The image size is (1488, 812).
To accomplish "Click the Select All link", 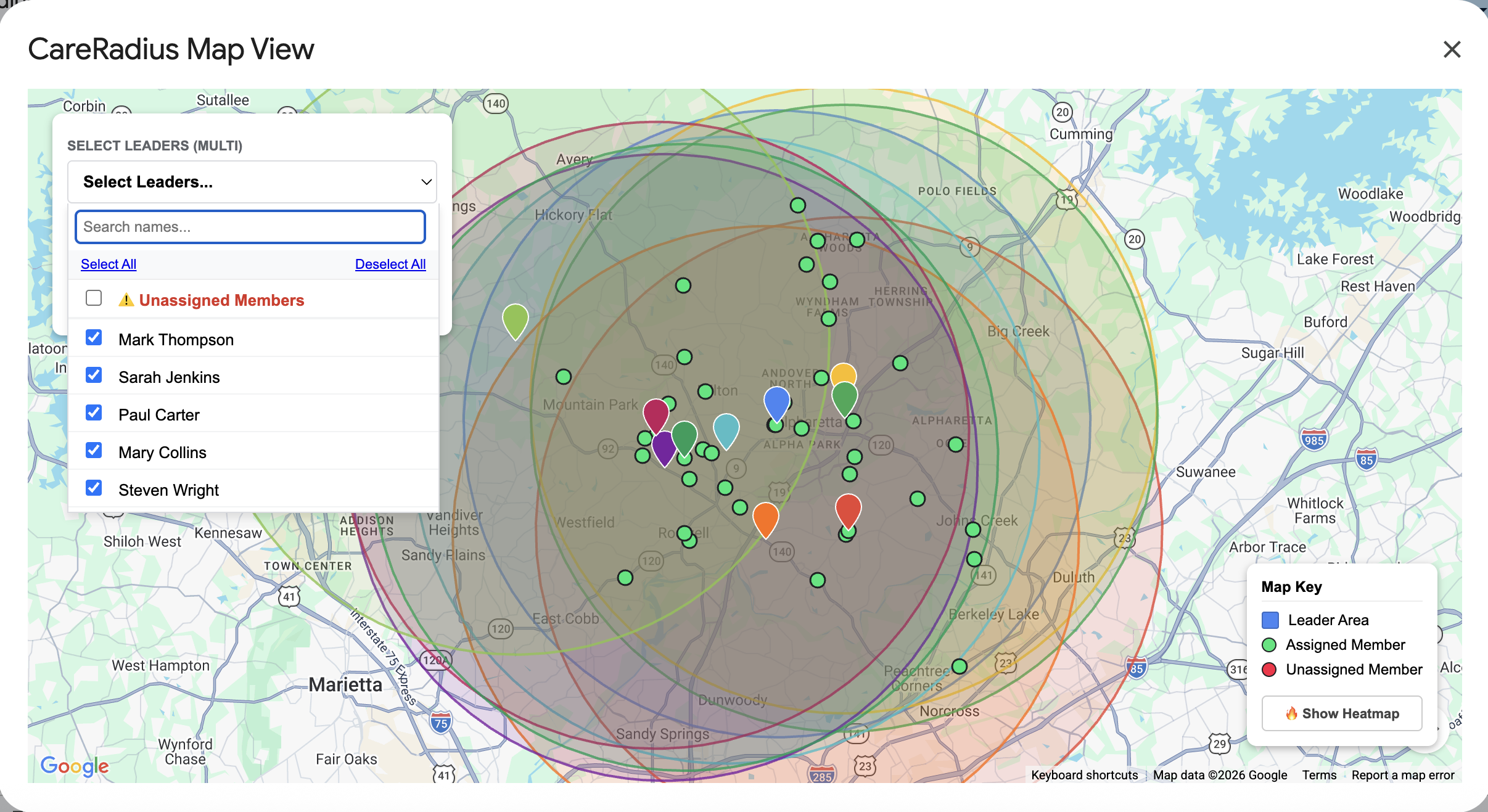I will (109, 265).
